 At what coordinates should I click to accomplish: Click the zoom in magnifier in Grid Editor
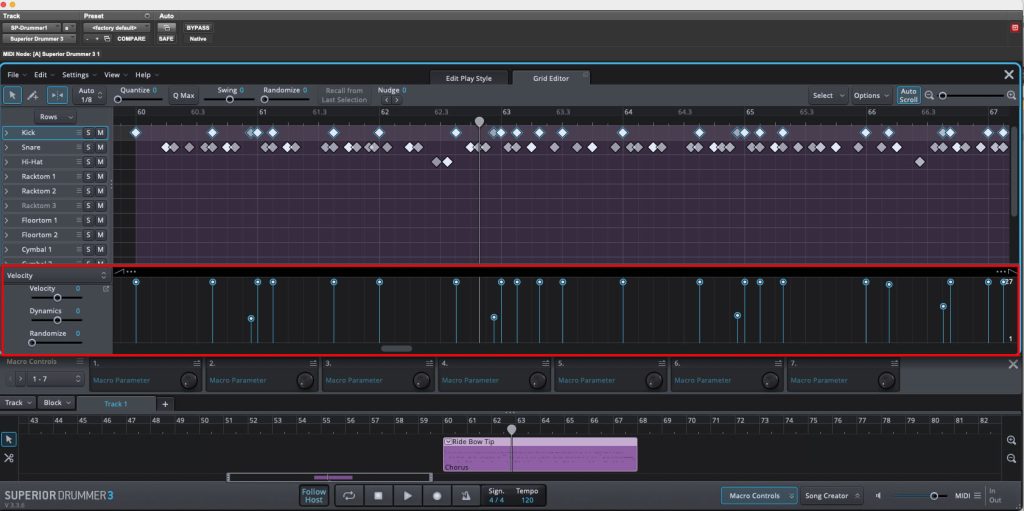(x=1011, y=95)
